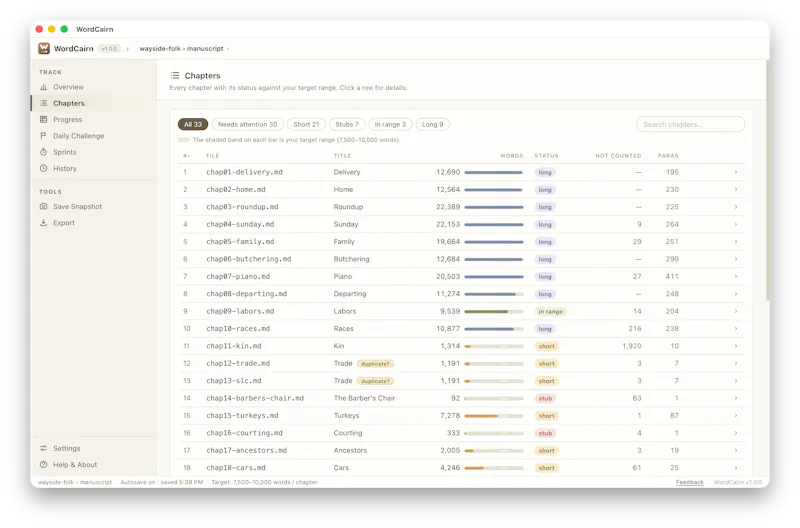Expand the chap09-labors.md row chevron
This screenshot has width=800, height=528.
tap(736, 311)
